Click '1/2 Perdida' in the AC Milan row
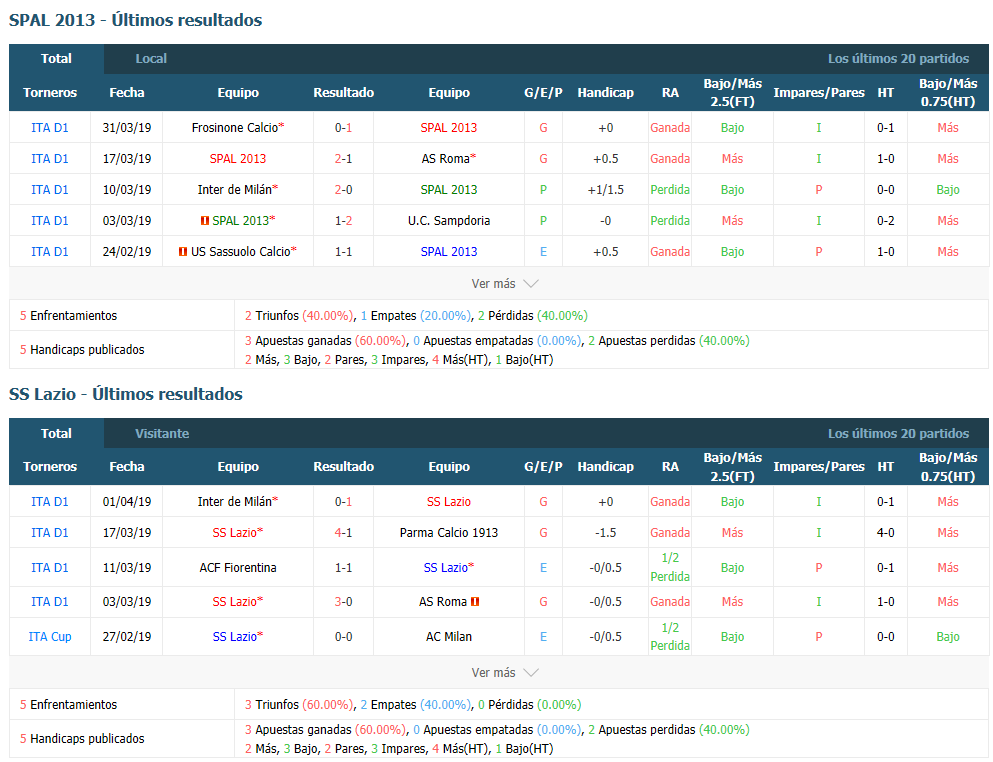Image resolution: width=993 pixels, height=762 pixels. point(670,637)
